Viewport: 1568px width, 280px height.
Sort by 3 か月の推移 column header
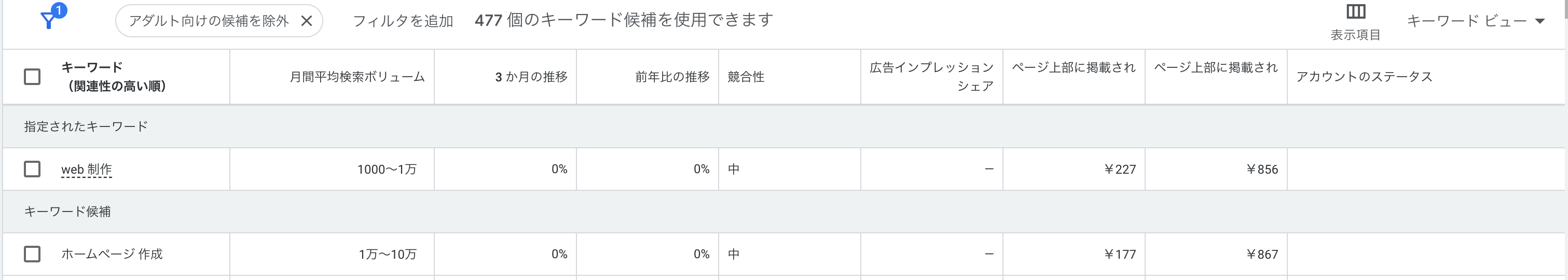(x=531, y=77)
